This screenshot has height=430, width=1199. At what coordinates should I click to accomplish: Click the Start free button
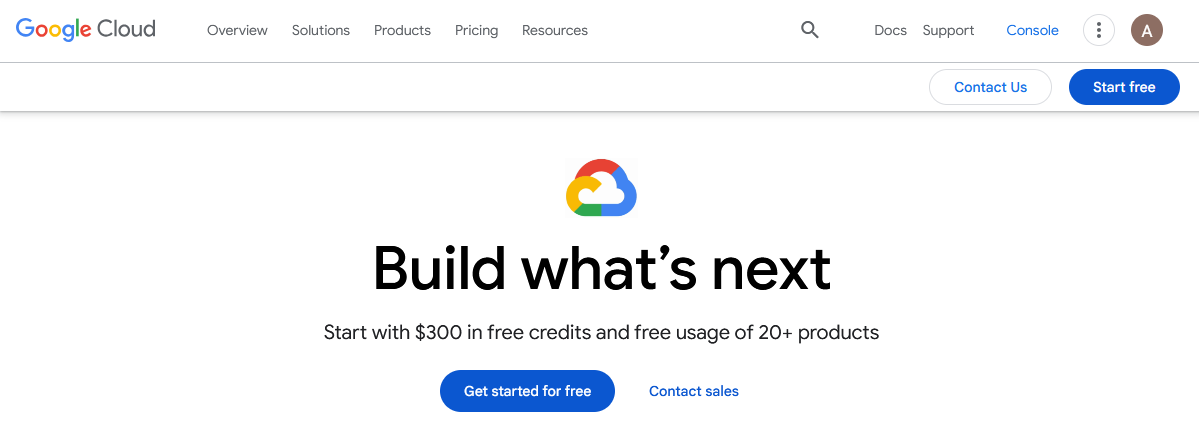(1124, 87)
